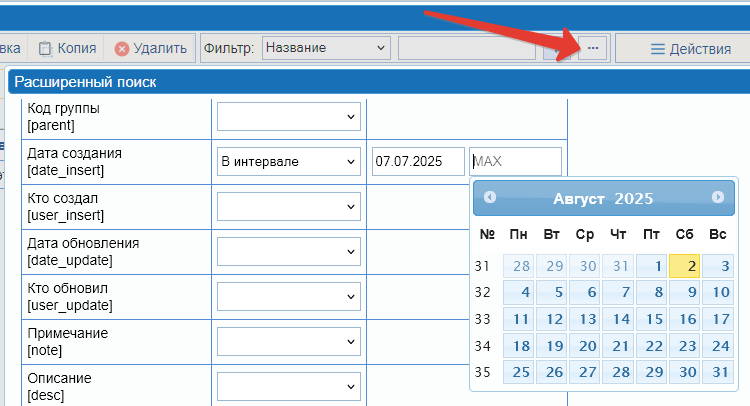Image resolution: width=750 pixels, height=406 pixels.
Task: Open the Название filter dropdown
Action: point(326,48)
